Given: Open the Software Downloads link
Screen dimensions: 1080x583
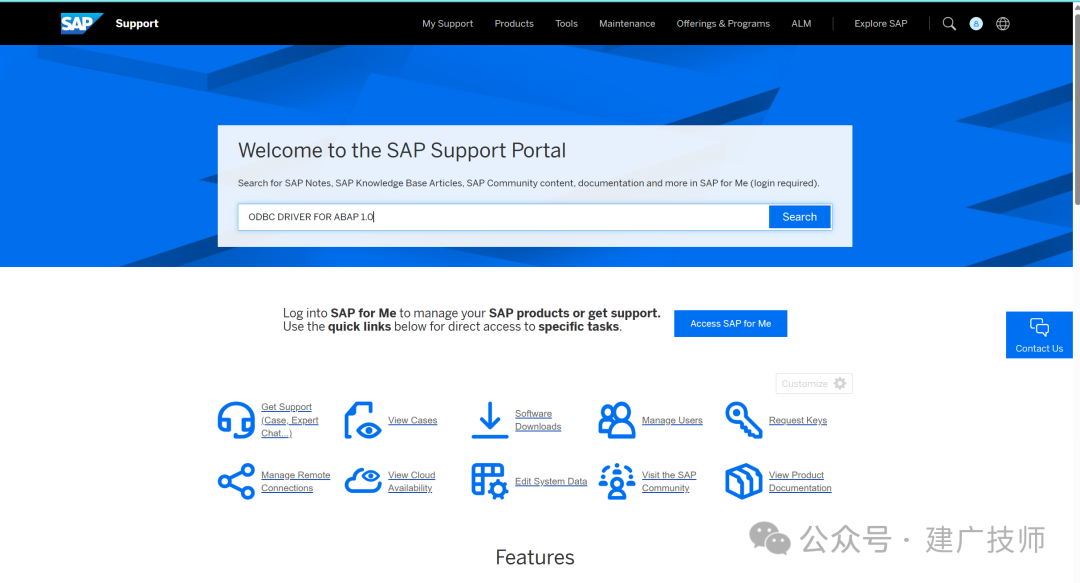Looking at the screenshot, I should coord(538,420).
